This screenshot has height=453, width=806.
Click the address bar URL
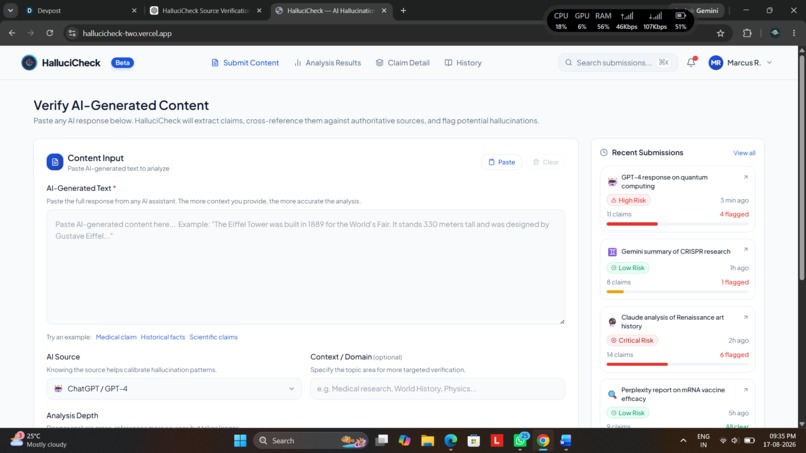pyautogui.click(x=127, y=33)
